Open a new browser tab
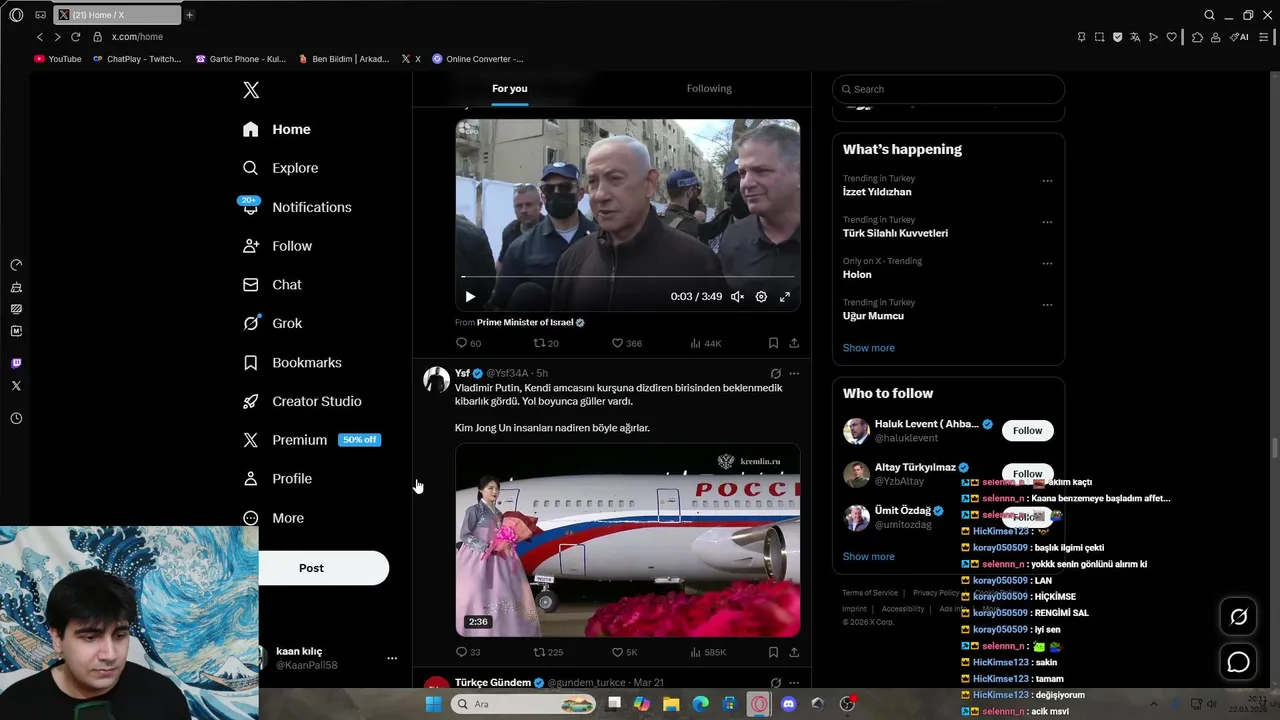1280x720 pixels. coord(189,15)
